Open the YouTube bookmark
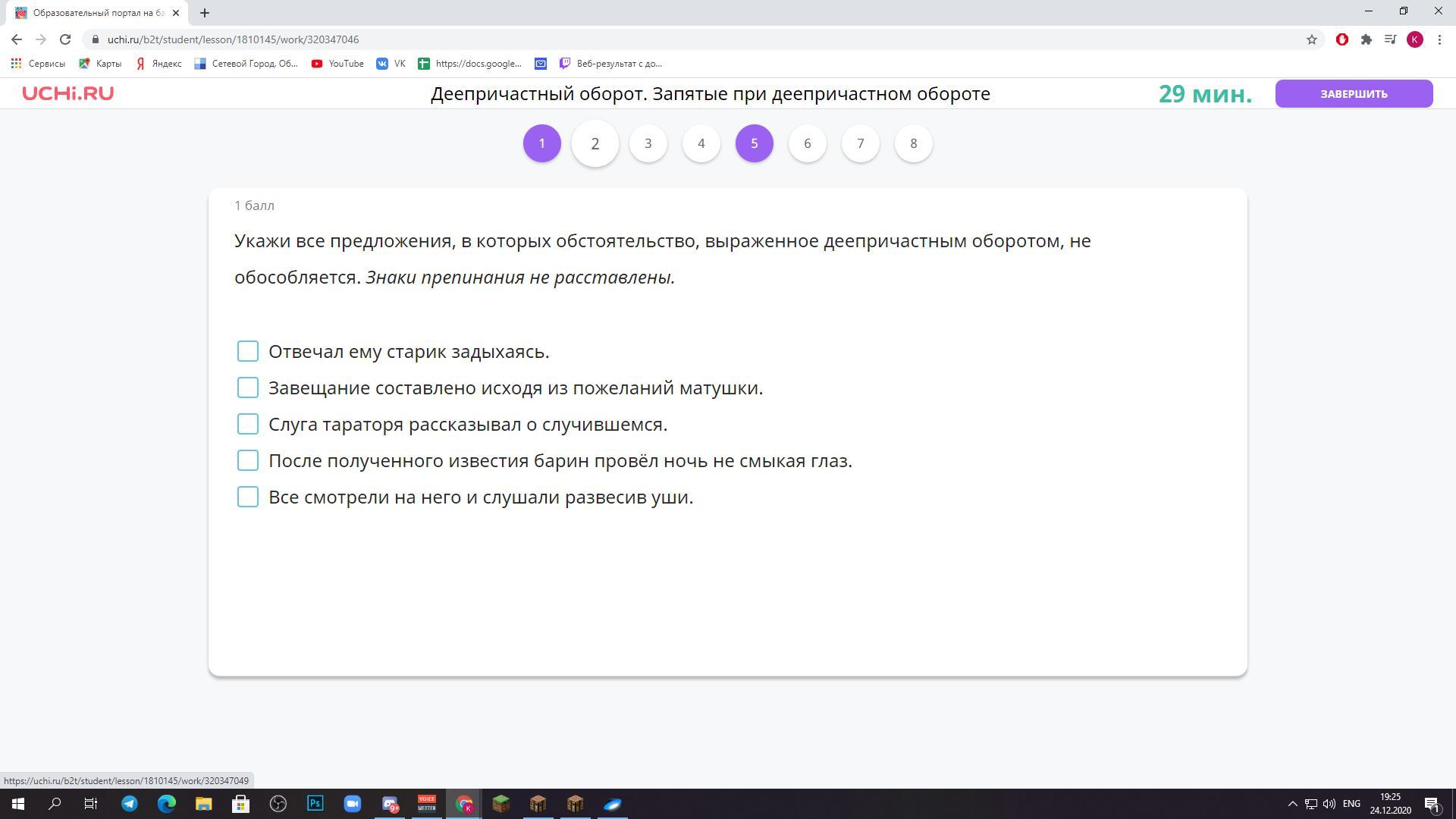This screenshot has height=819, width=1456. click(x=337, y=64)
